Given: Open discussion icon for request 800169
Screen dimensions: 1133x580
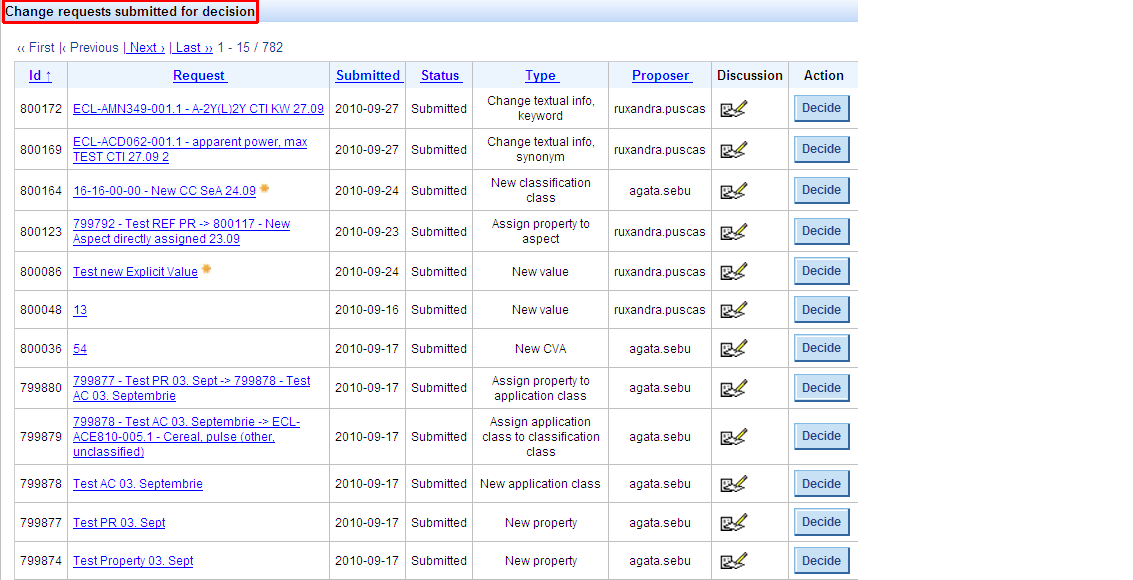Looking at the screenshot, I should tap(734, 150).
